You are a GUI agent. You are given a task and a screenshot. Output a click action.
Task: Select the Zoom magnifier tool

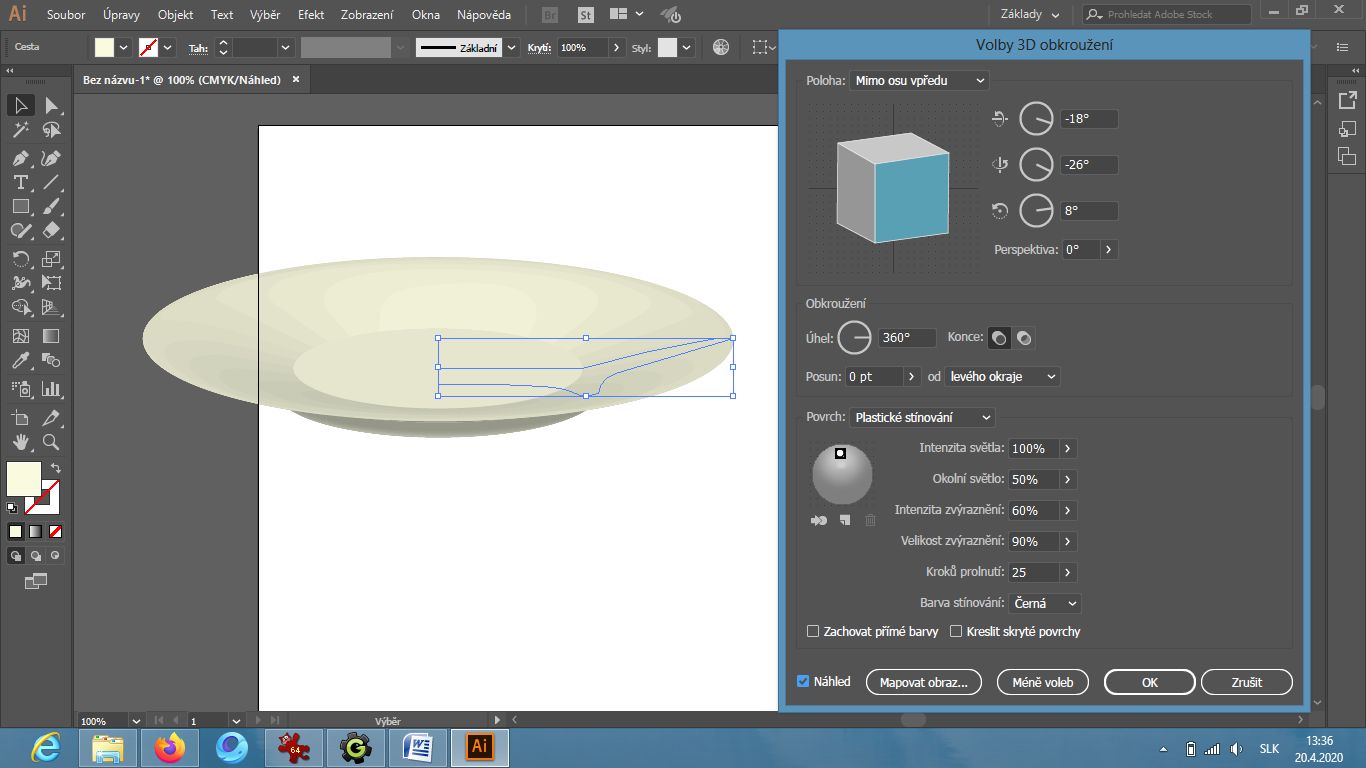[51, 442]
